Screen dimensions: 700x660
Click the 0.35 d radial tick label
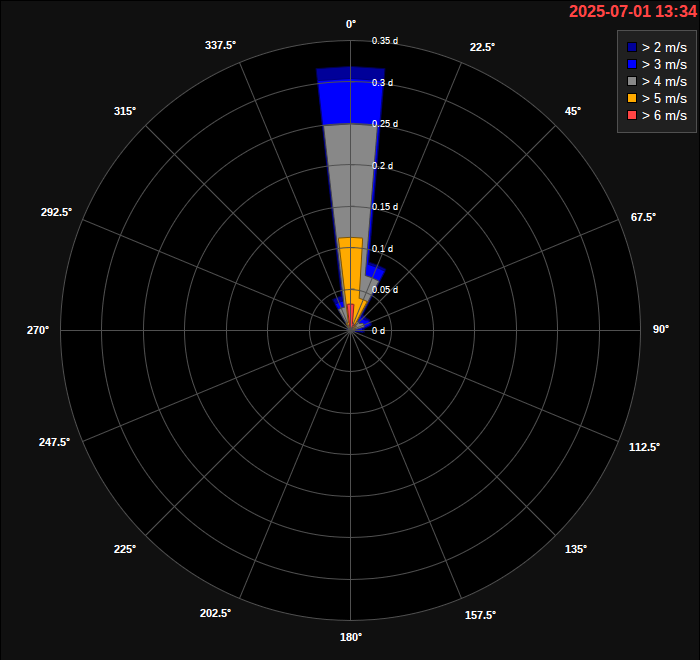coord(385,41)
